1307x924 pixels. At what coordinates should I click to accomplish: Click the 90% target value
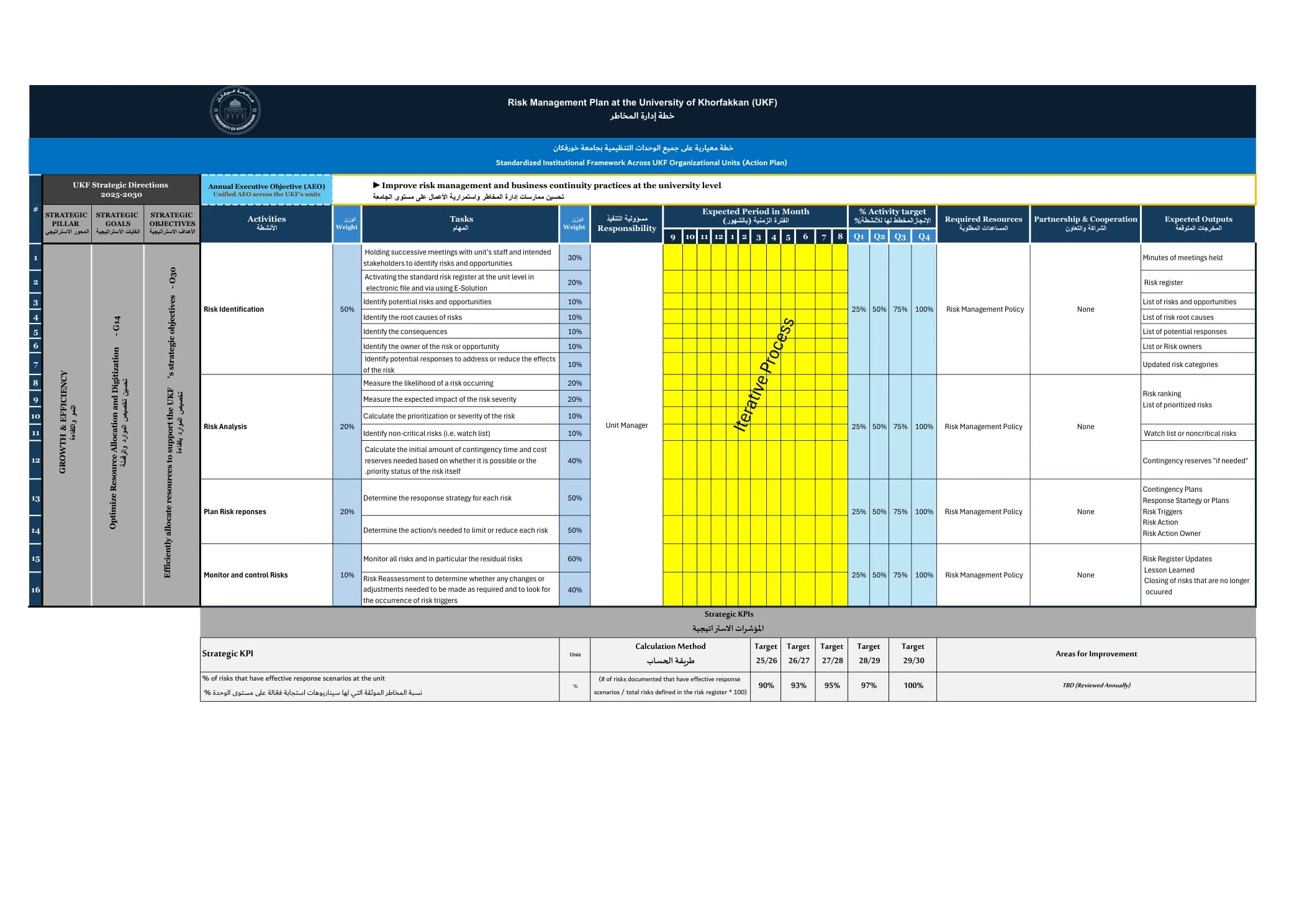766,686
